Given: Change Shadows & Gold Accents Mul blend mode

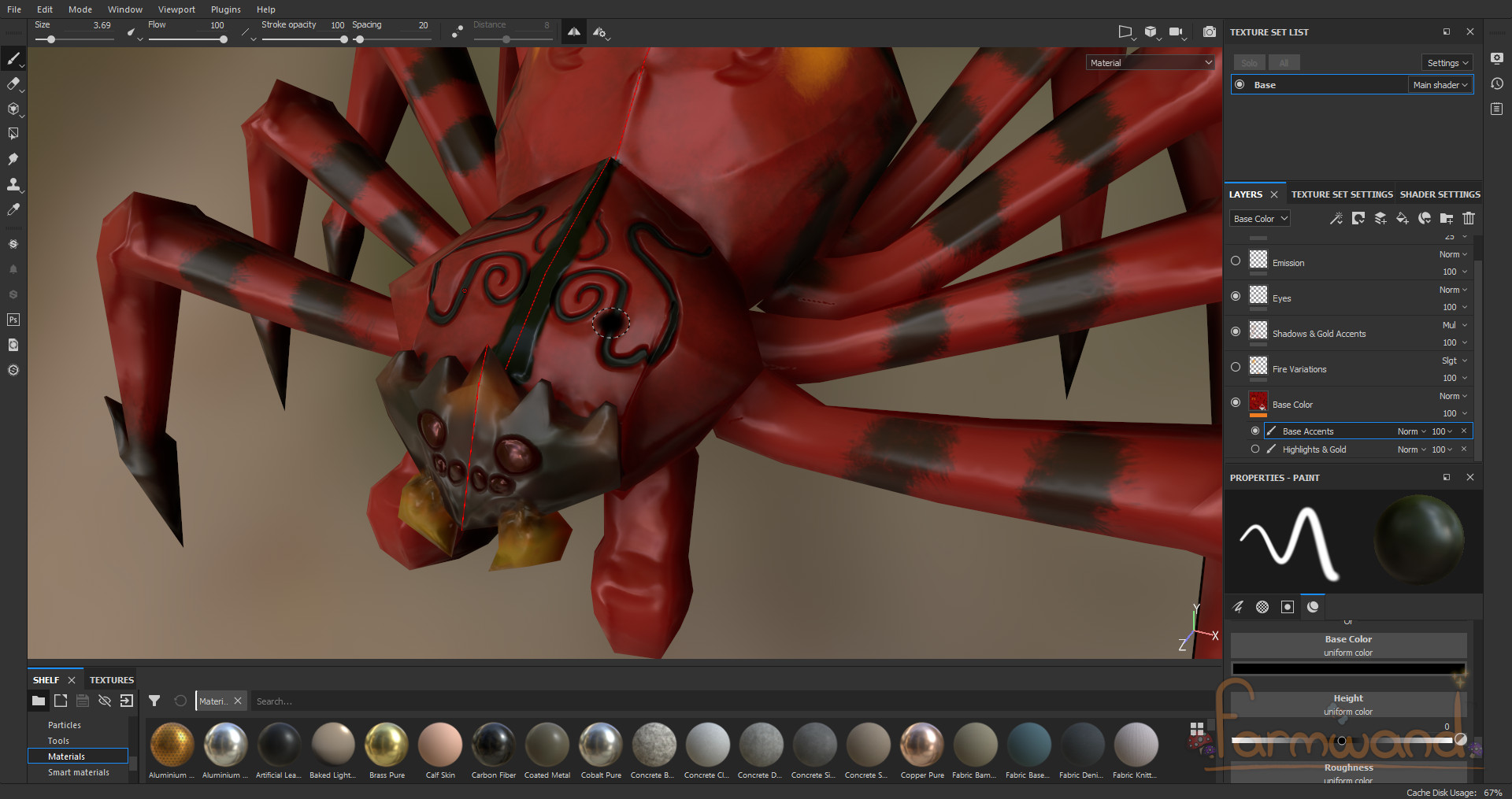Looking at the screenshot, I should click(x=1454, y=325).
